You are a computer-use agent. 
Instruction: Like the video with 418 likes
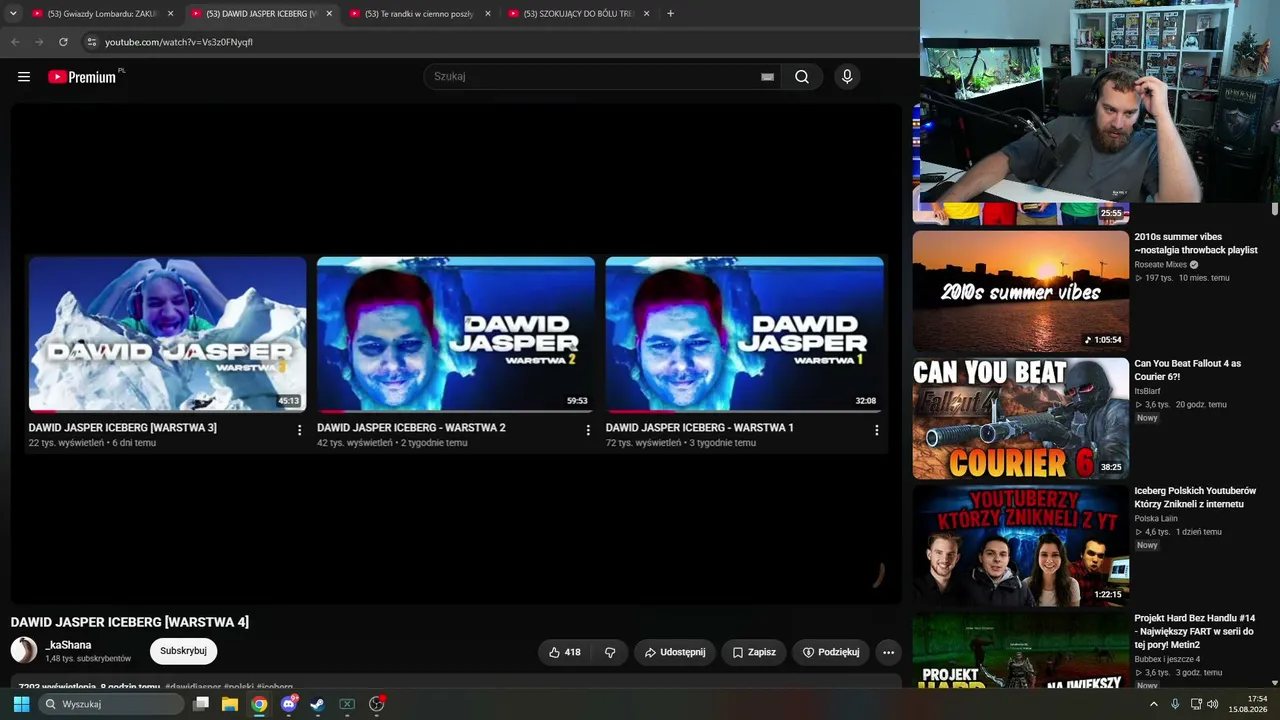(564, 652)
